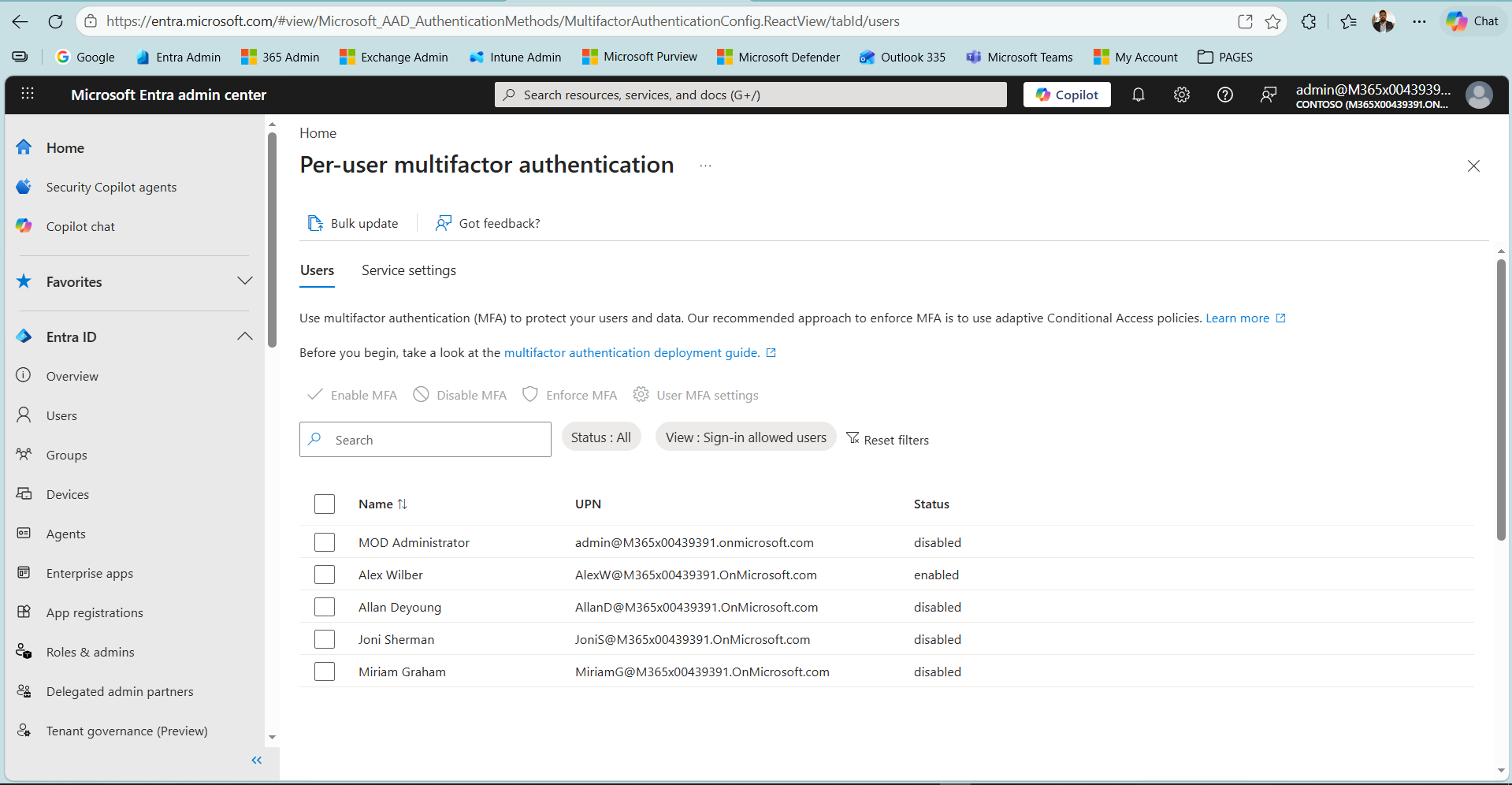
Task: Open browser settings and more ellipsis
Action: (x=1419, y=21)
